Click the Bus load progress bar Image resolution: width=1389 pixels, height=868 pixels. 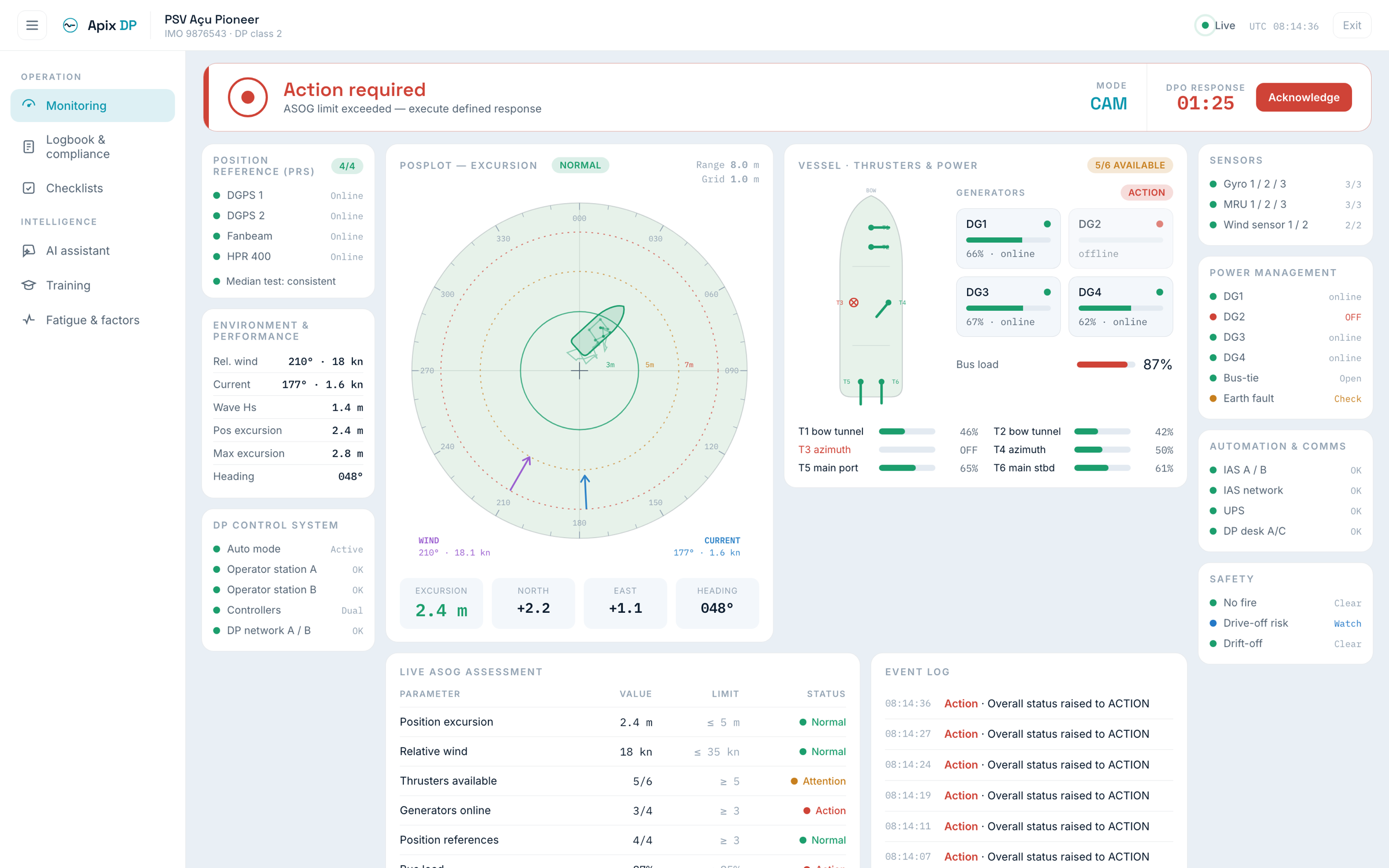pos(1105,365)
